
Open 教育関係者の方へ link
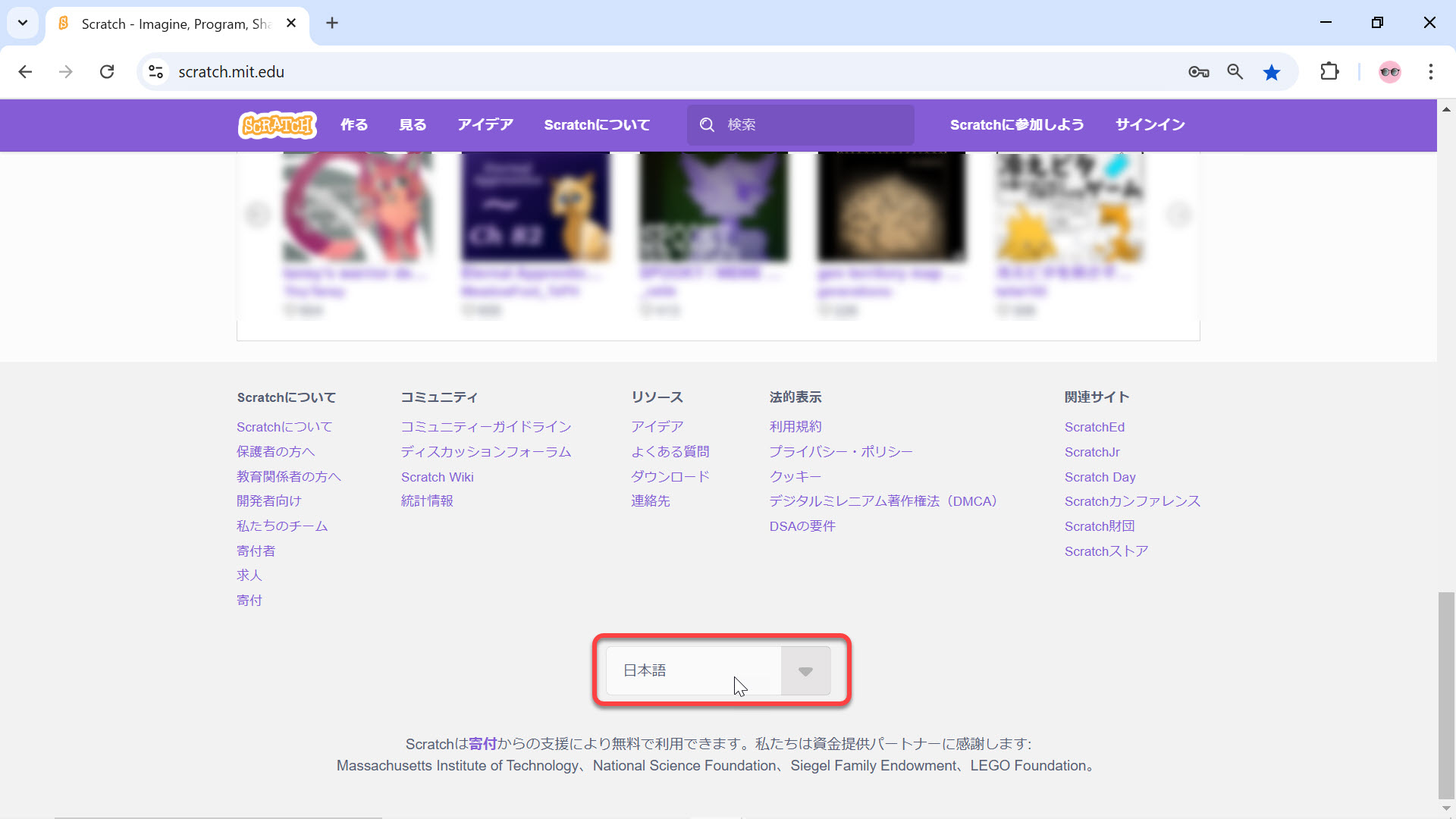pos(289,477)
